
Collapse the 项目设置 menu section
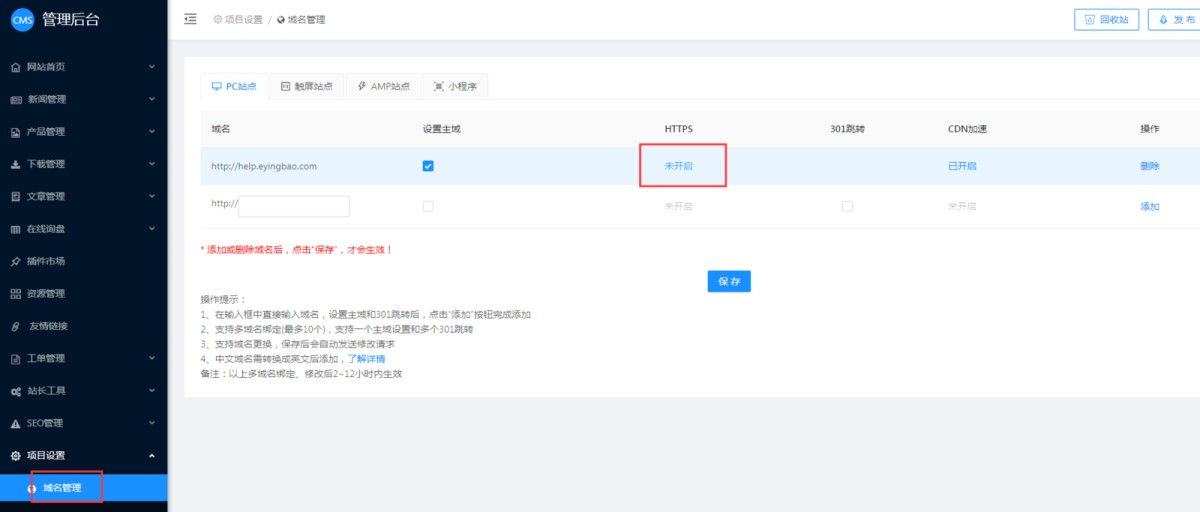[84, 456]
